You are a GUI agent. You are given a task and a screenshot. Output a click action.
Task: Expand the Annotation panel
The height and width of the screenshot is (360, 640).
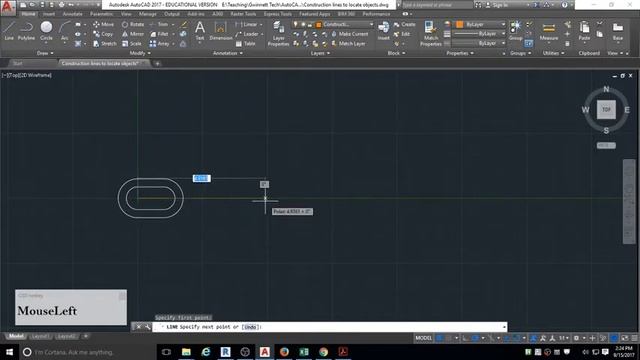click(228, 53)
